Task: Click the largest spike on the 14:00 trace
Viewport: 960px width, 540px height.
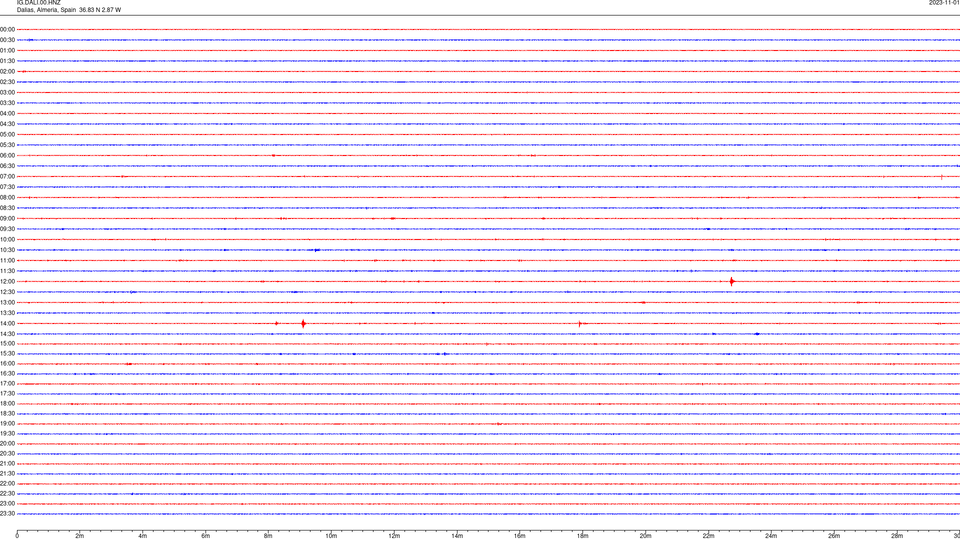Action: [303, 323]
